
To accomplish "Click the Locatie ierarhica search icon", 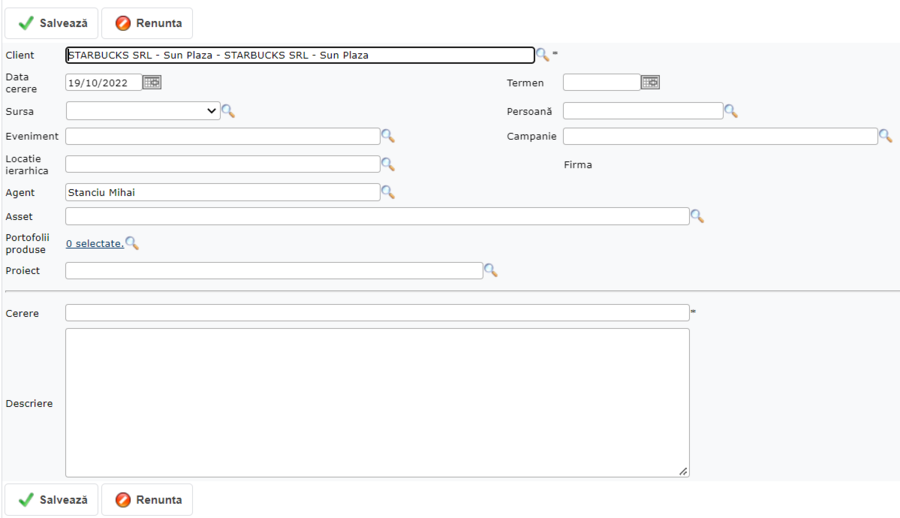I will pos(388,164).
